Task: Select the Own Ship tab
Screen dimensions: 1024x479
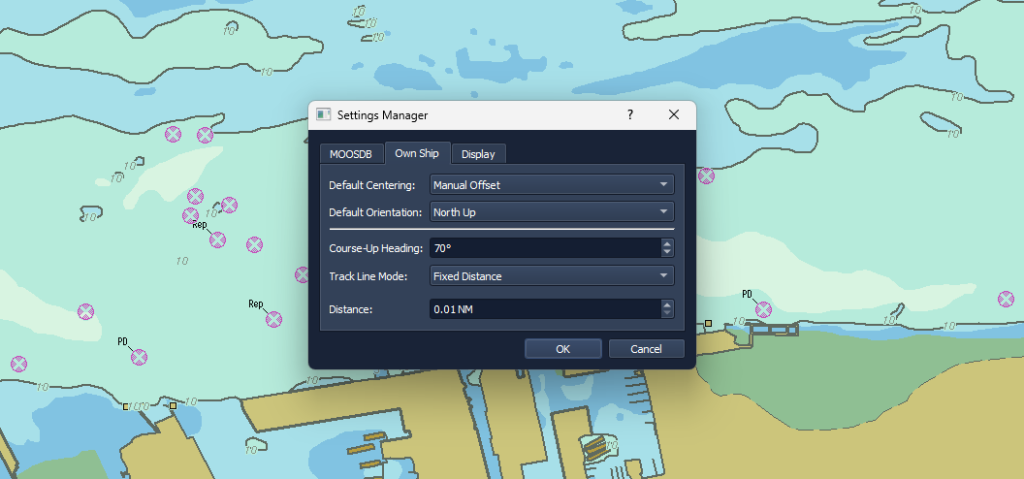Action: 418,153
